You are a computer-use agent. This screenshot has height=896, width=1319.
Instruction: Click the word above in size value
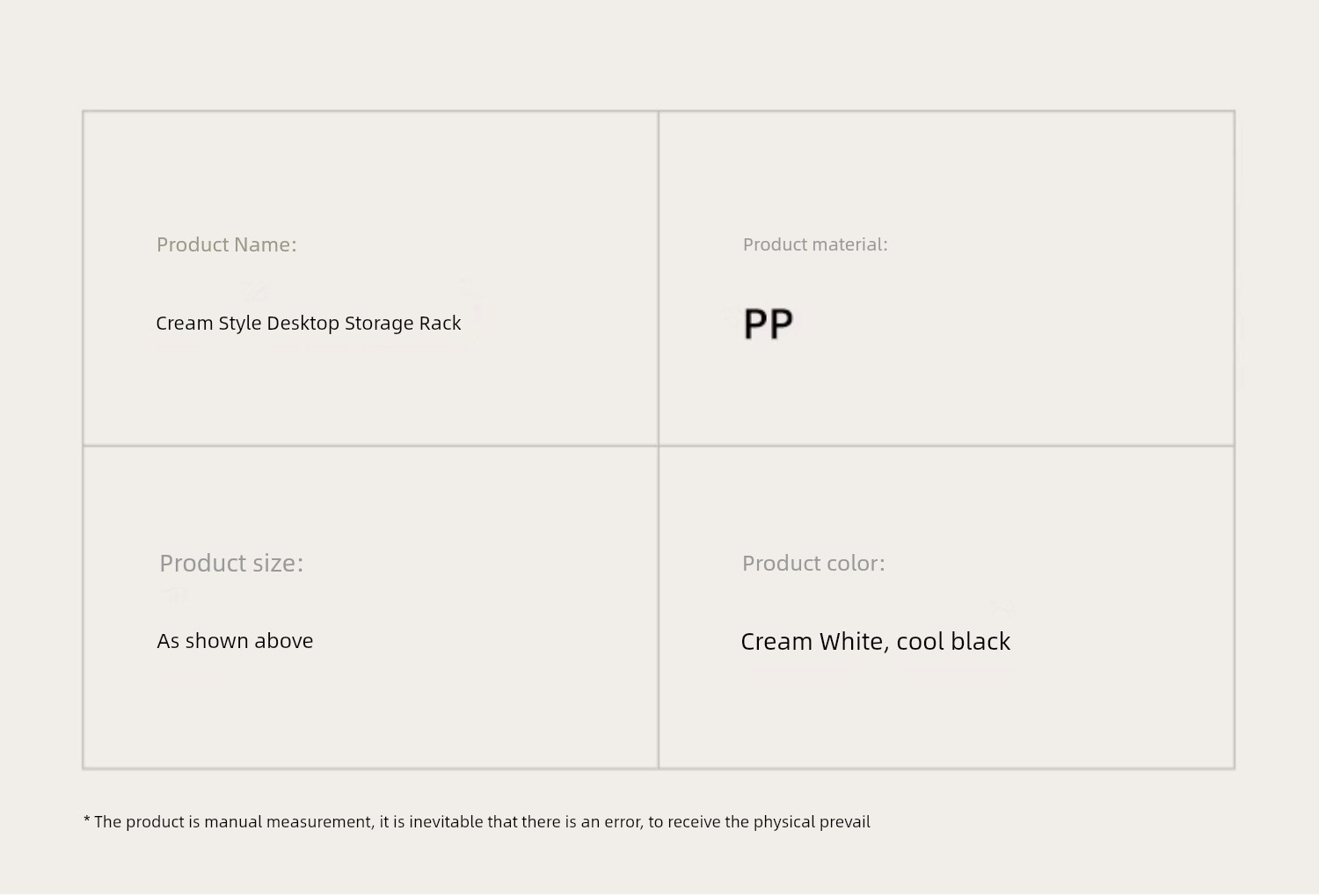(x=284, y=641)
